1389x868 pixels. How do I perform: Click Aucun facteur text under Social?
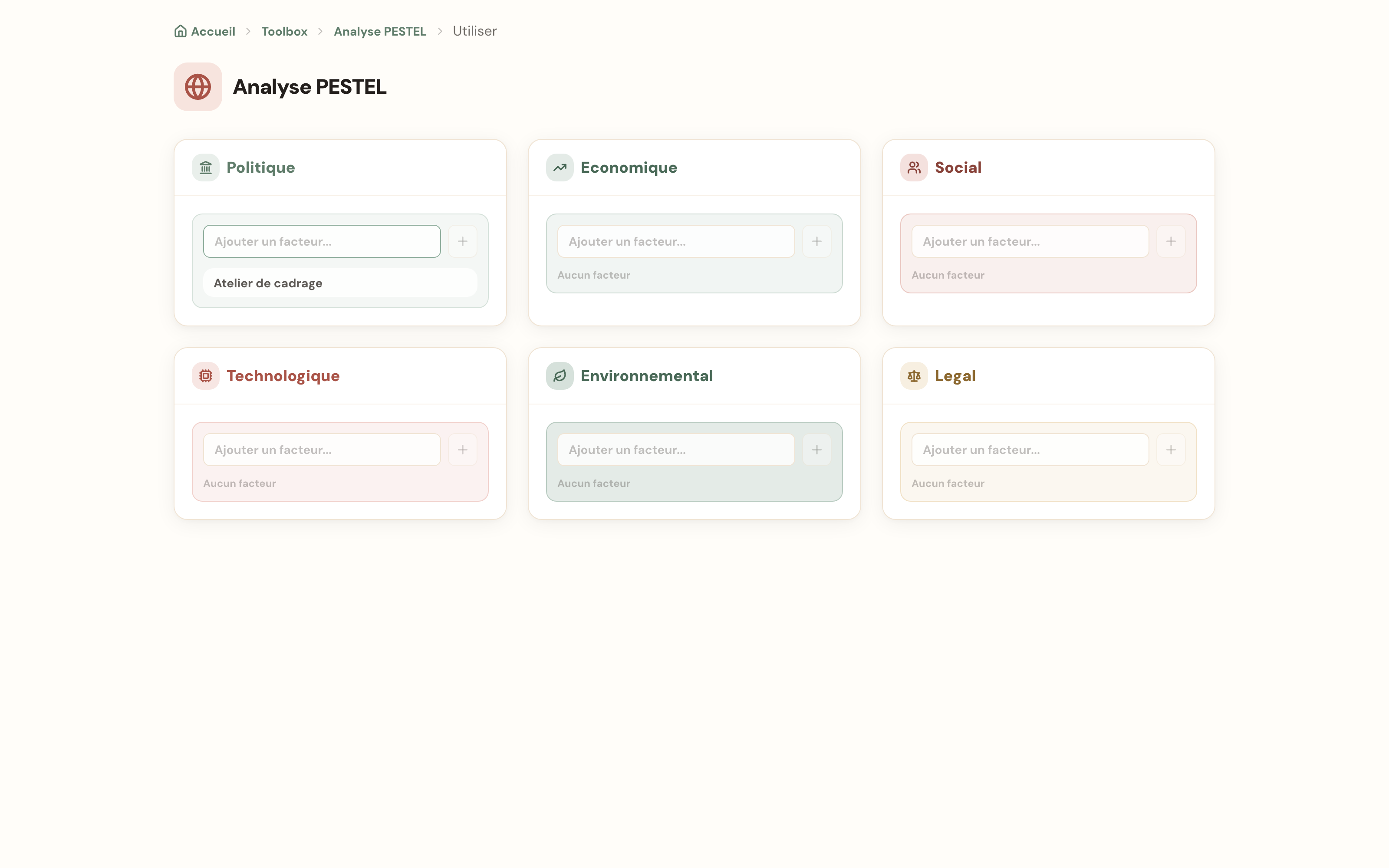(x=948, y=275)
